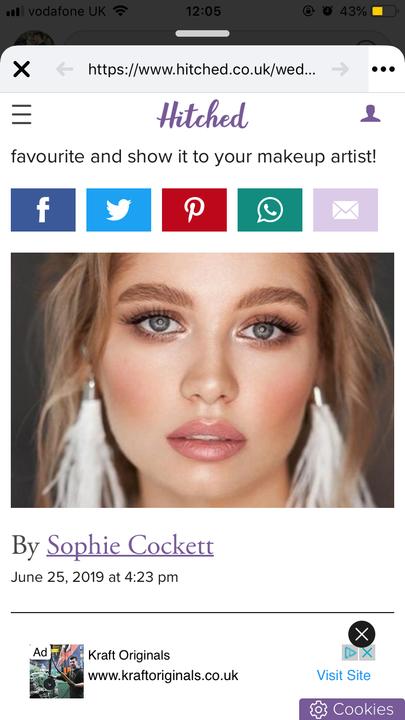This screenshot has height=720, width=405.
Task: Pin the article on Pinterest
Action: pyautogui.click(x=194, y=210)
